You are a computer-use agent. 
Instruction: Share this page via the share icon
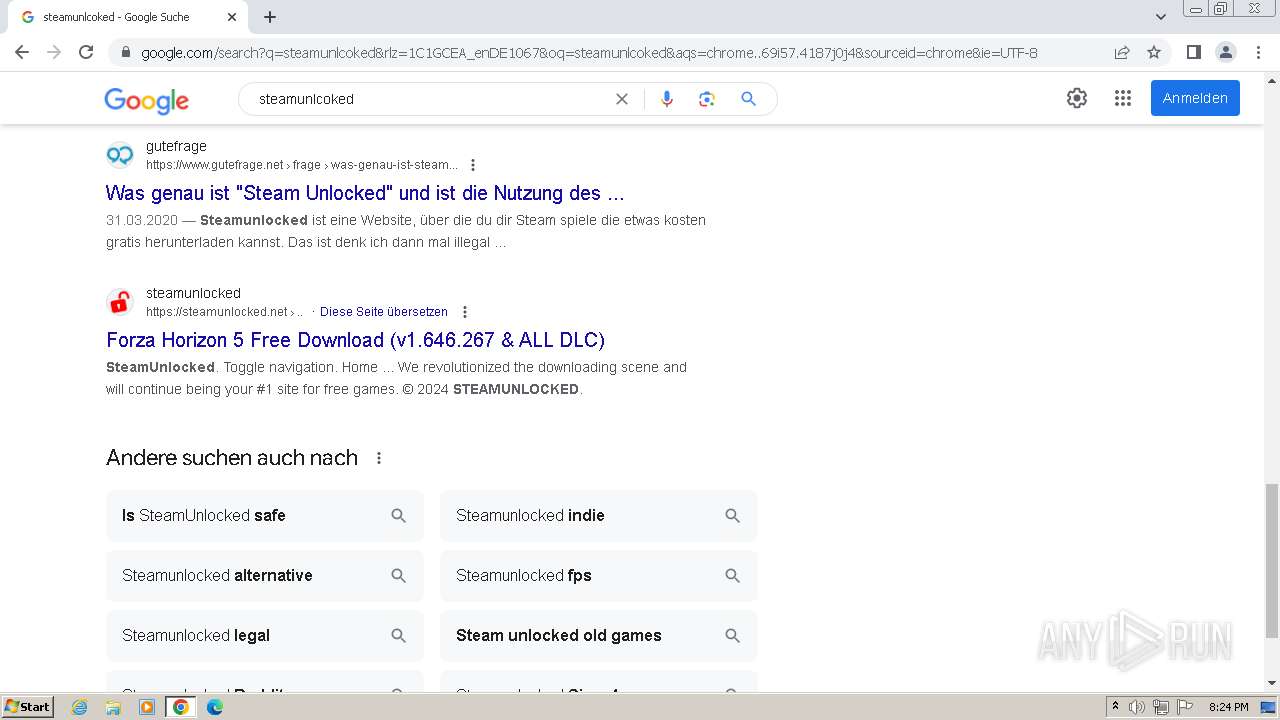(1122, 52)
